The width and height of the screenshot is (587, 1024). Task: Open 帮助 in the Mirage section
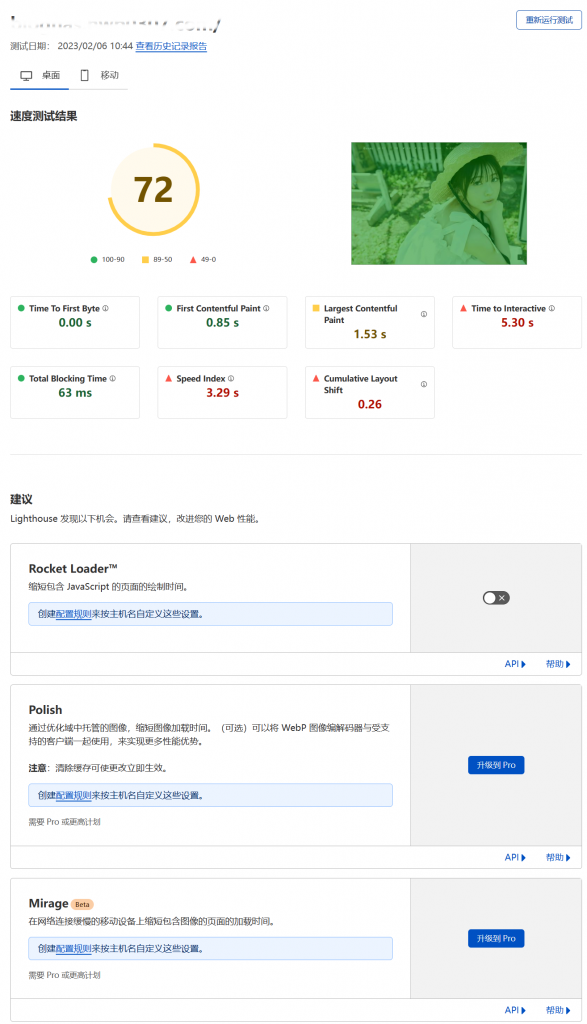[558, 1009]
